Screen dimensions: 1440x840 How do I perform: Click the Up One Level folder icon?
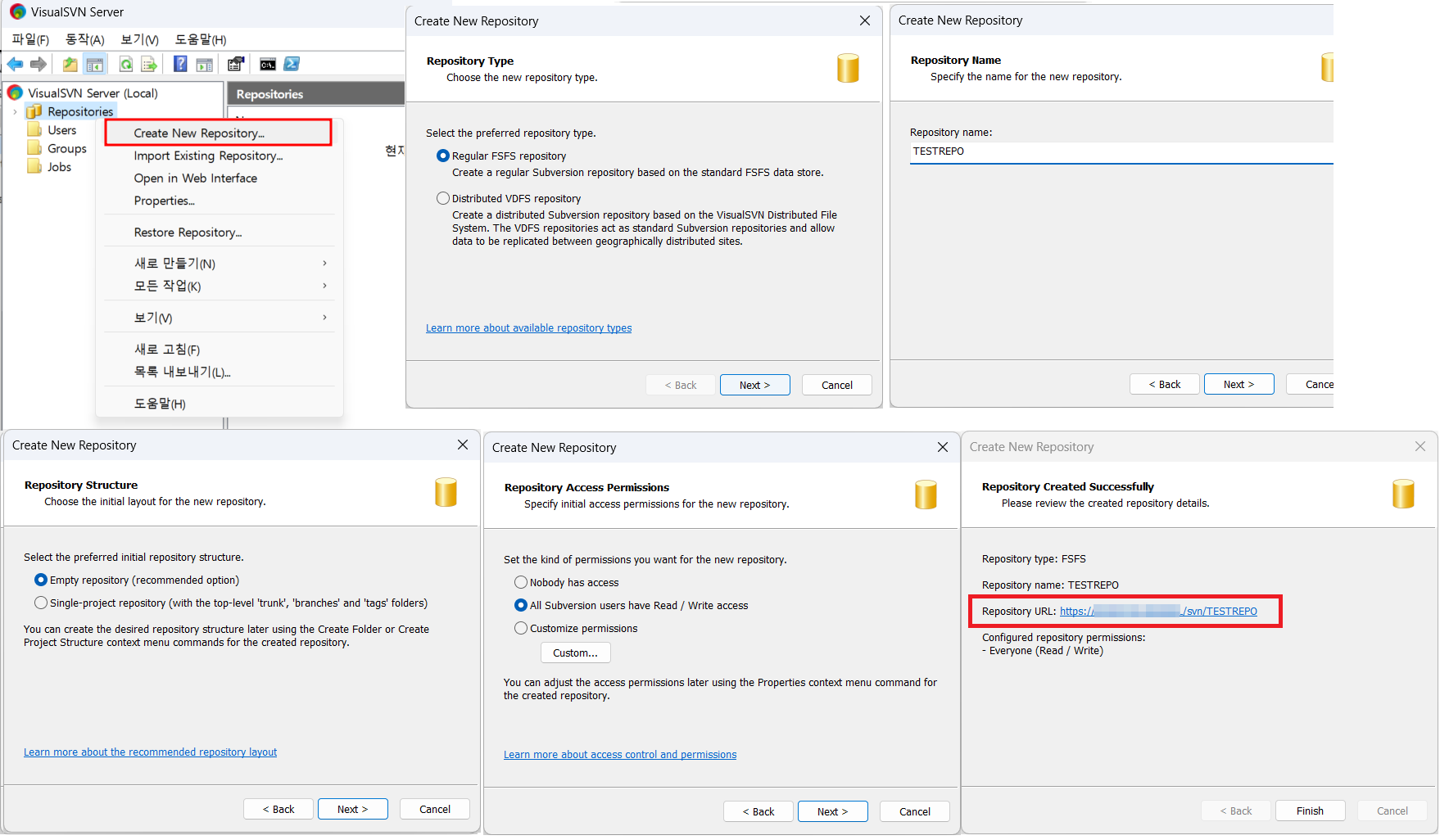(70, 64)
